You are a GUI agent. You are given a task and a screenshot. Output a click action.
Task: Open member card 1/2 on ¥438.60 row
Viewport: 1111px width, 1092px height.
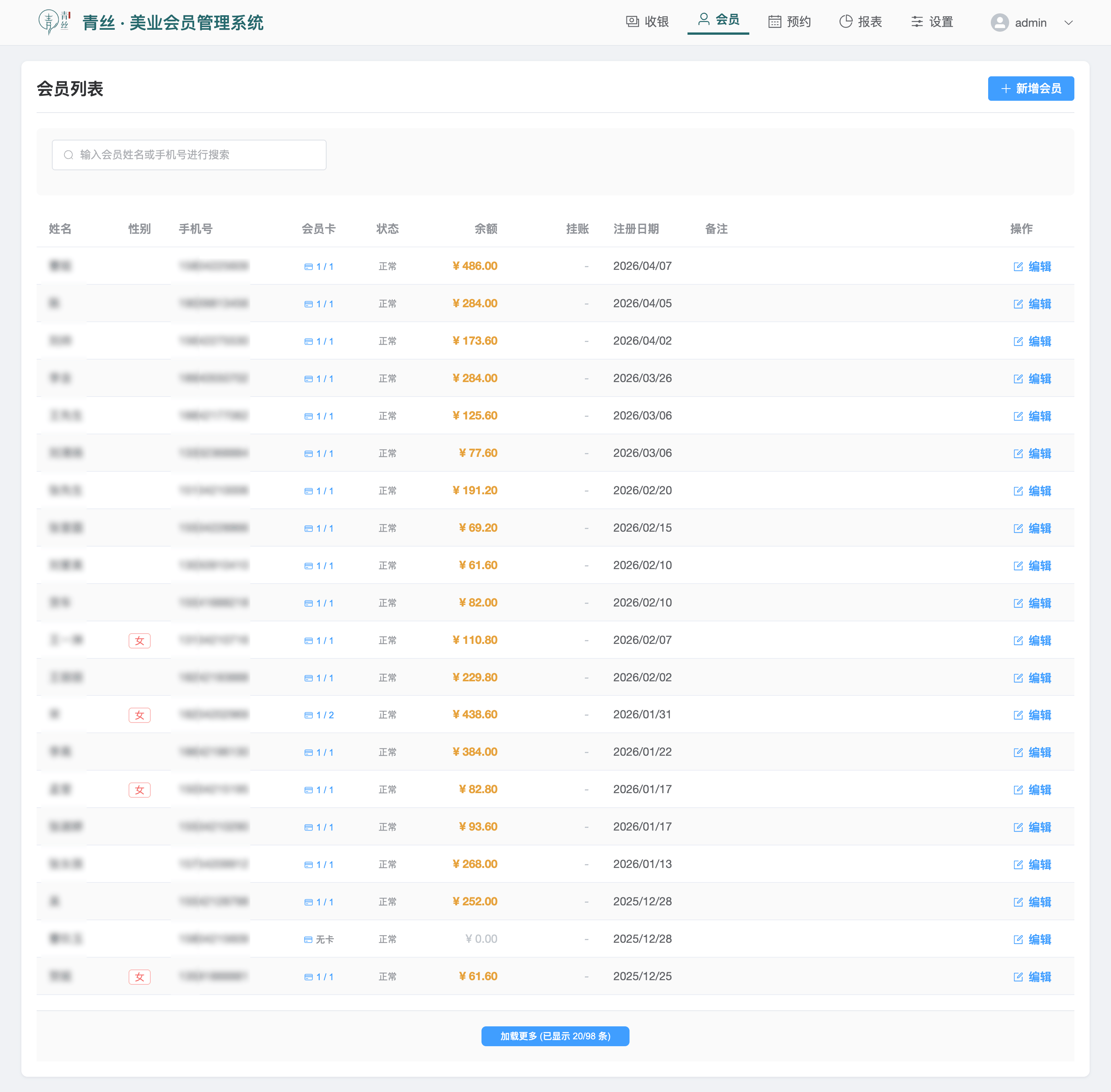tap(319, 715)
